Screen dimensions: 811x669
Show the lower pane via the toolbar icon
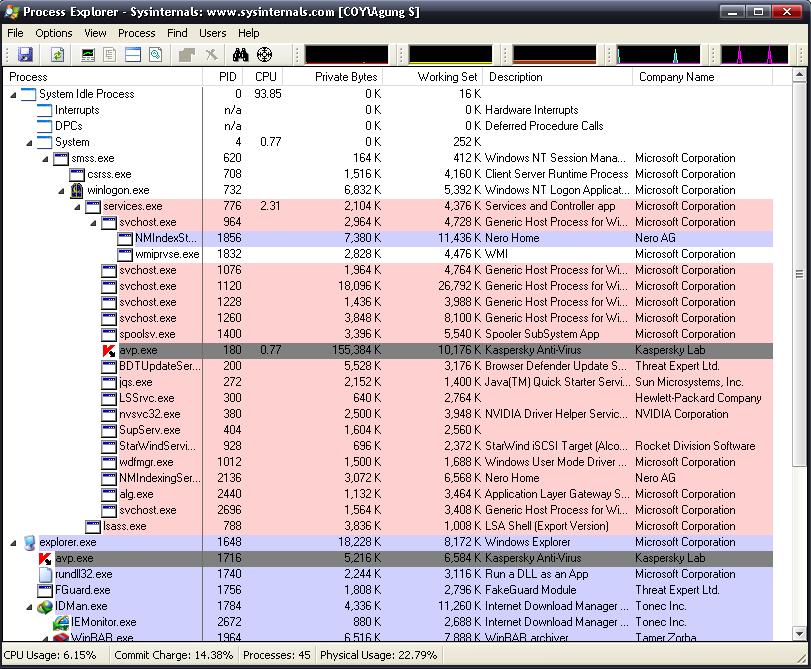(132, 55)
